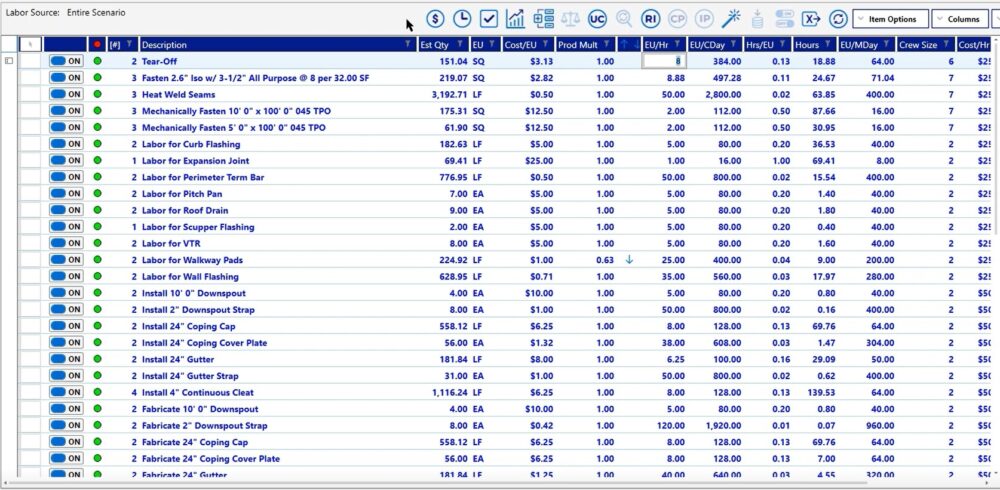
Task: Click the dollar sign cost icon
Action: [435, 19]
